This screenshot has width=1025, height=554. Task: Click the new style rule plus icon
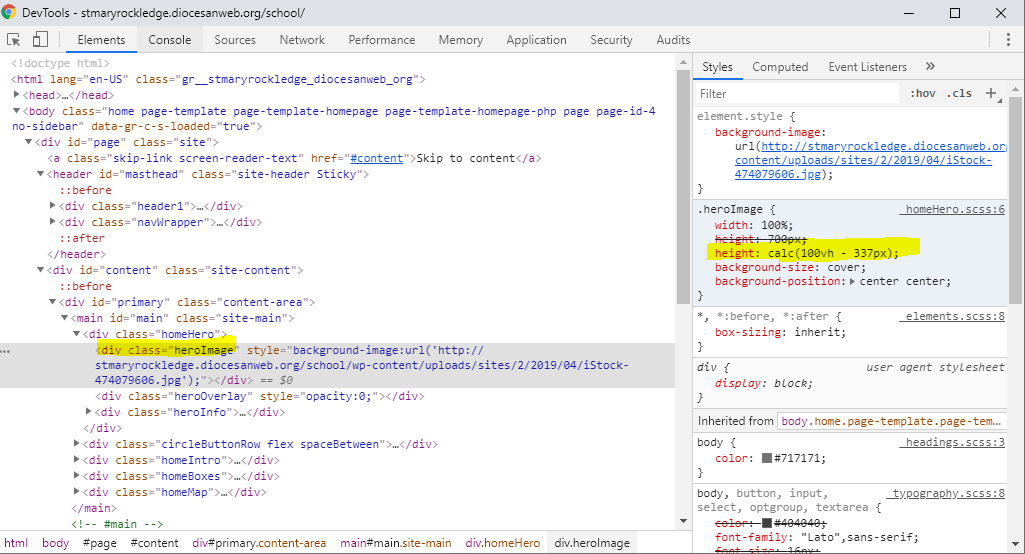tap(991, 93)
